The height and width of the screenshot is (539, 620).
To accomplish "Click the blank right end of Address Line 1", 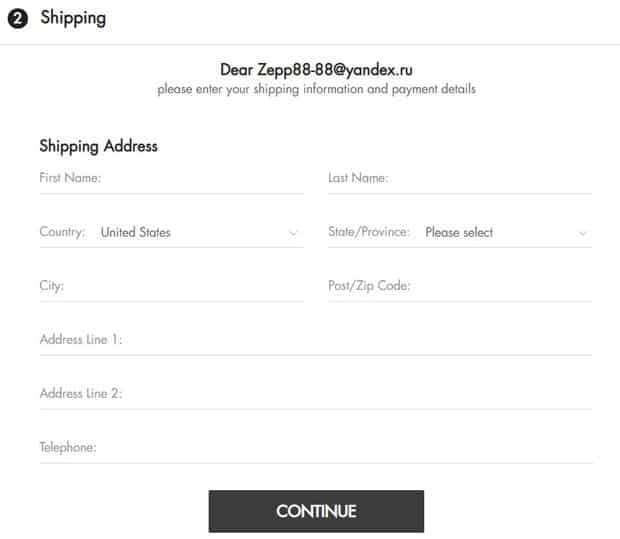I will (560, 340).
